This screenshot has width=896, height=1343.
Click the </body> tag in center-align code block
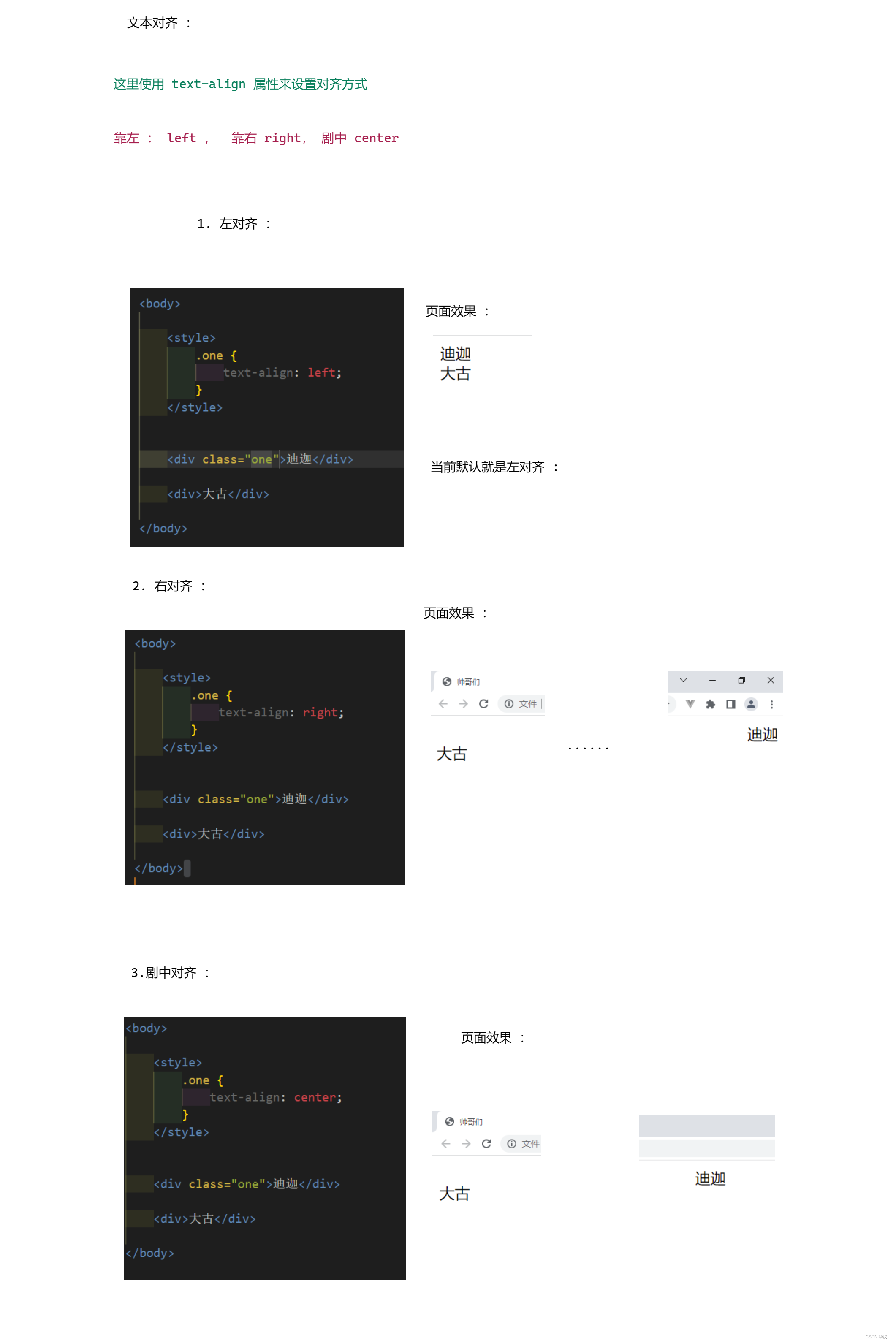click(x=150, y=1253)
